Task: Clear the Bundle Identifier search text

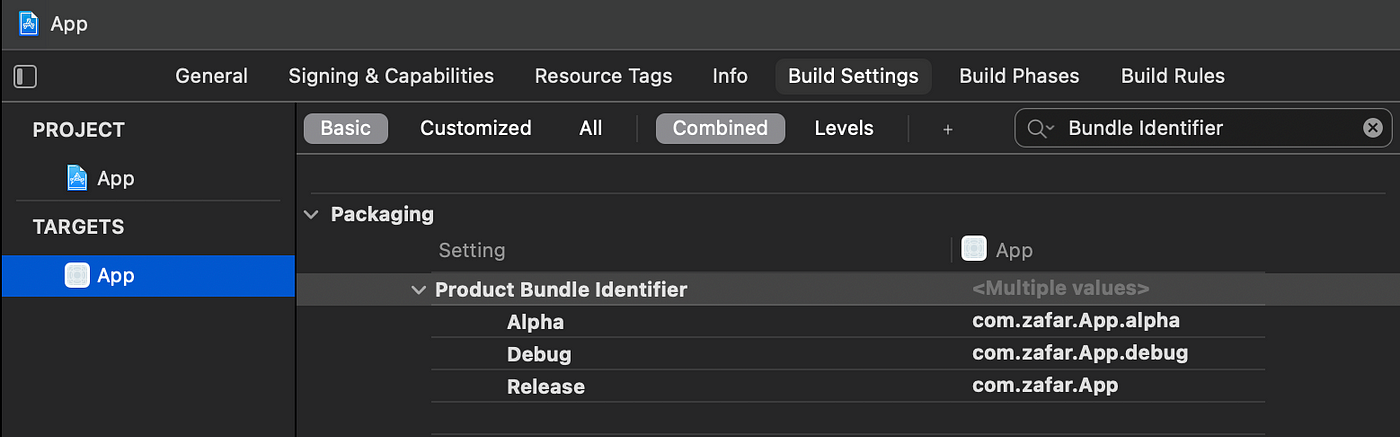Action: 1373,128
